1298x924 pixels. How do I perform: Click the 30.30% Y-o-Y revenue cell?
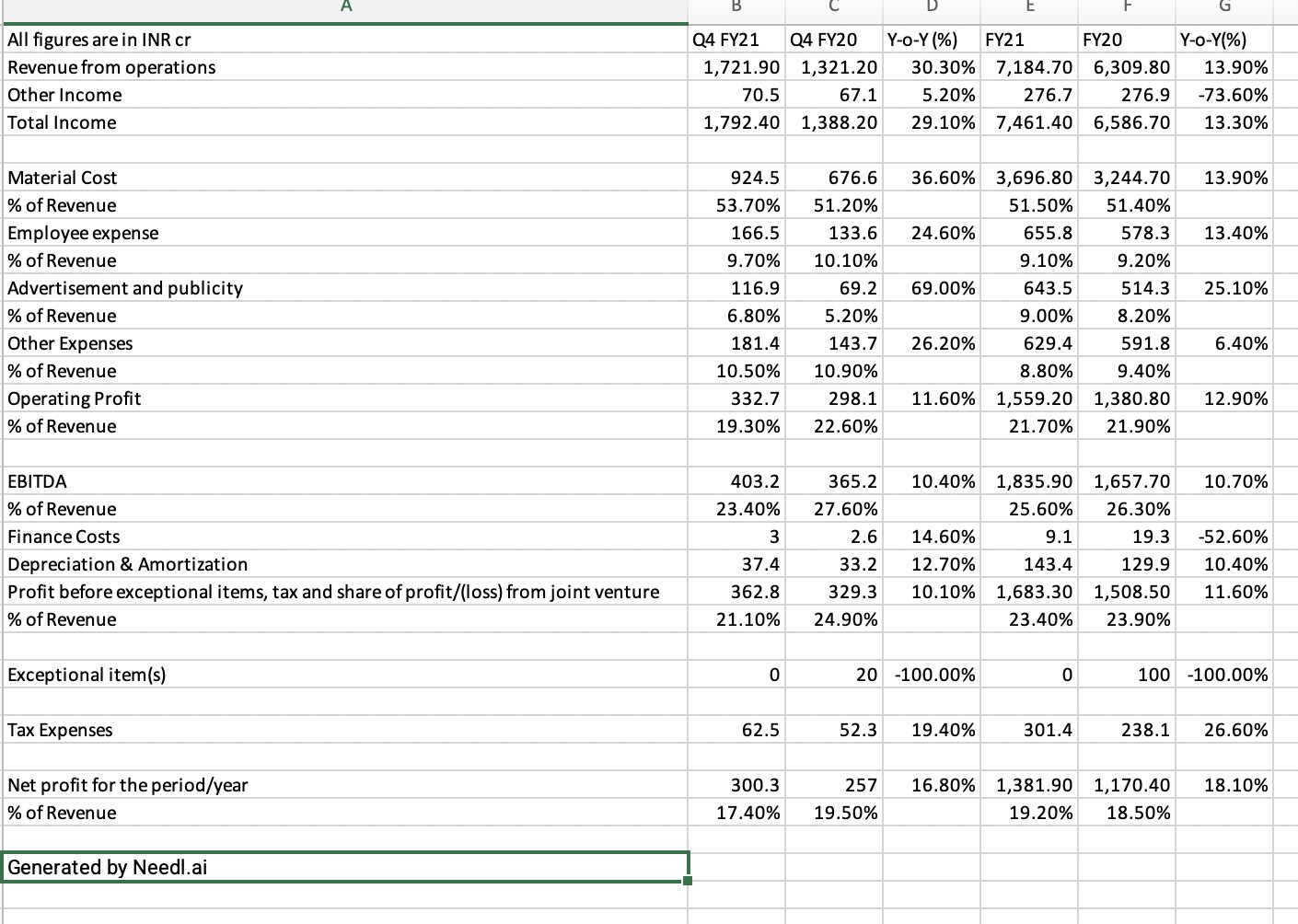932,67
